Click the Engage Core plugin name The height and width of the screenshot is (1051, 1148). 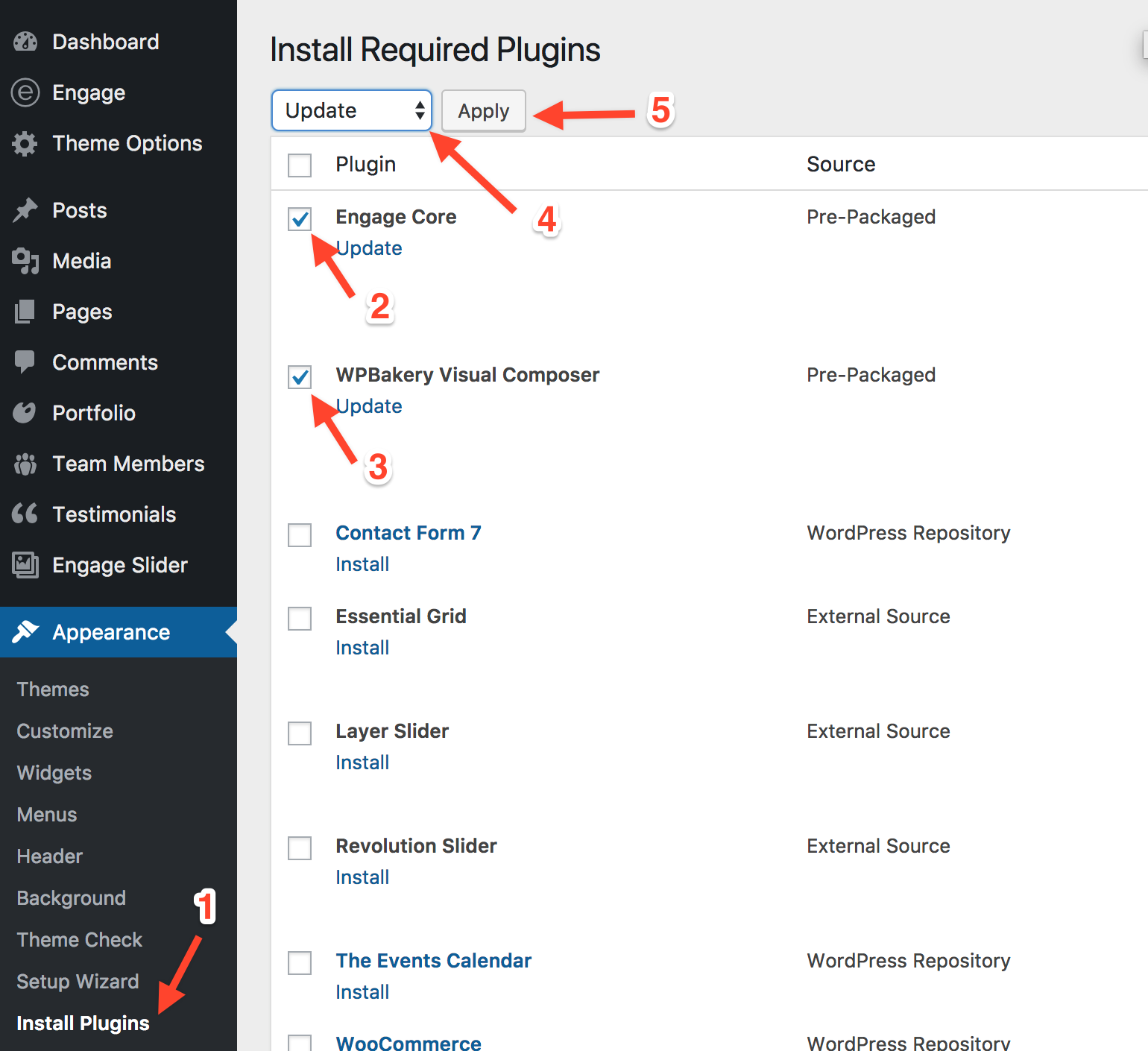pyautogui.click(x=396, y=217)
